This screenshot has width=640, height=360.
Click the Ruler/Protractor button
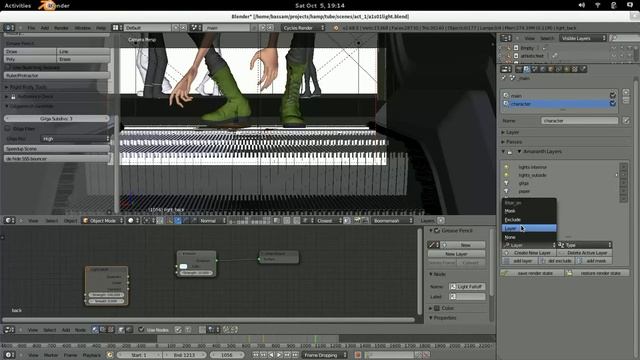pos(57,76)
